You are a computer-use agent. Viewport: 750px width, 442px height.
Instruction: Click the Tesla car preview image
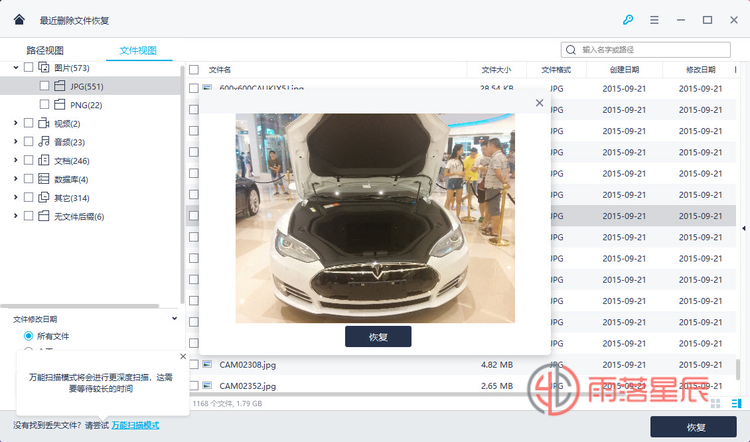(375, 218)
